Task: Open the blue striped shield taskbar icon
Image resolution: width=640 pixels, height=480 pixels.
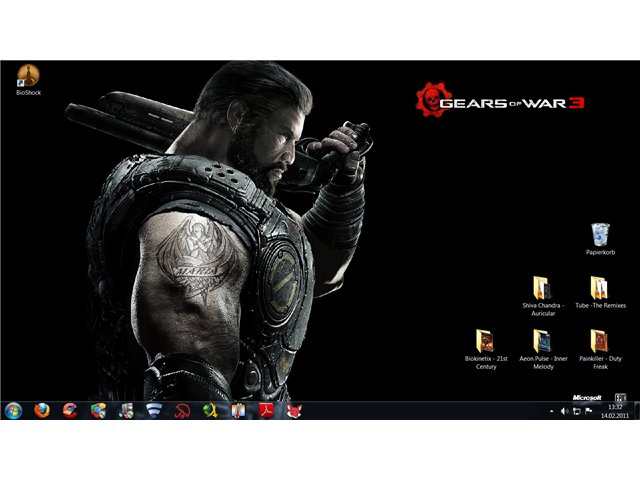Action: click(154, 411)
